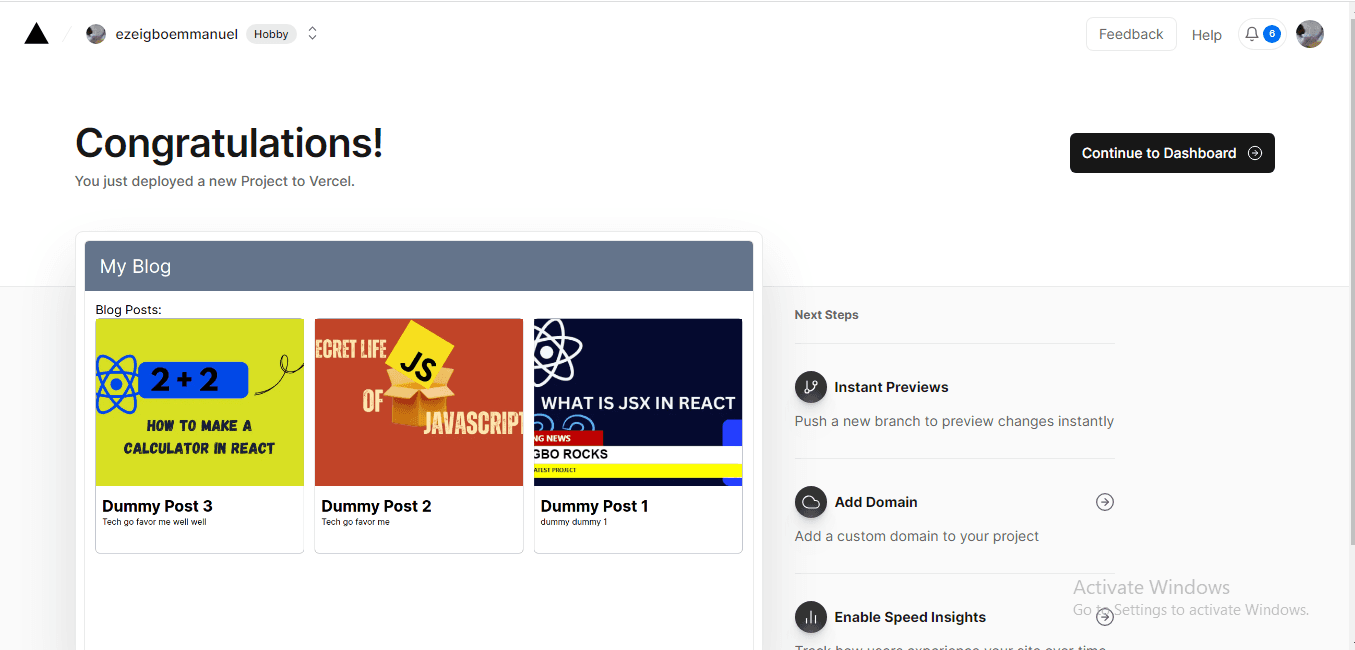Click the Enable Speed Insights chart icon
Image resolution: width=1355 pixels, height=650 pixels.
810,617
